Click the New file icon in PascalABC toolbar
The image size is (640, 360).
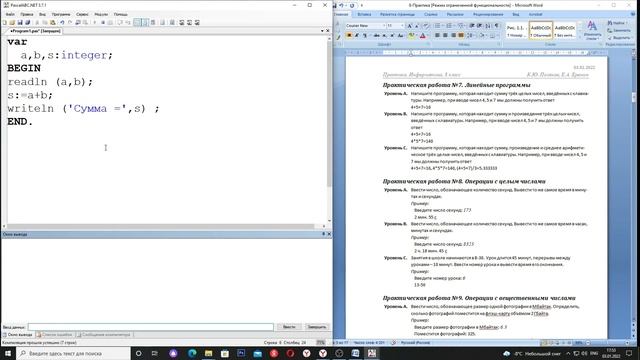(x=5, y=22)
